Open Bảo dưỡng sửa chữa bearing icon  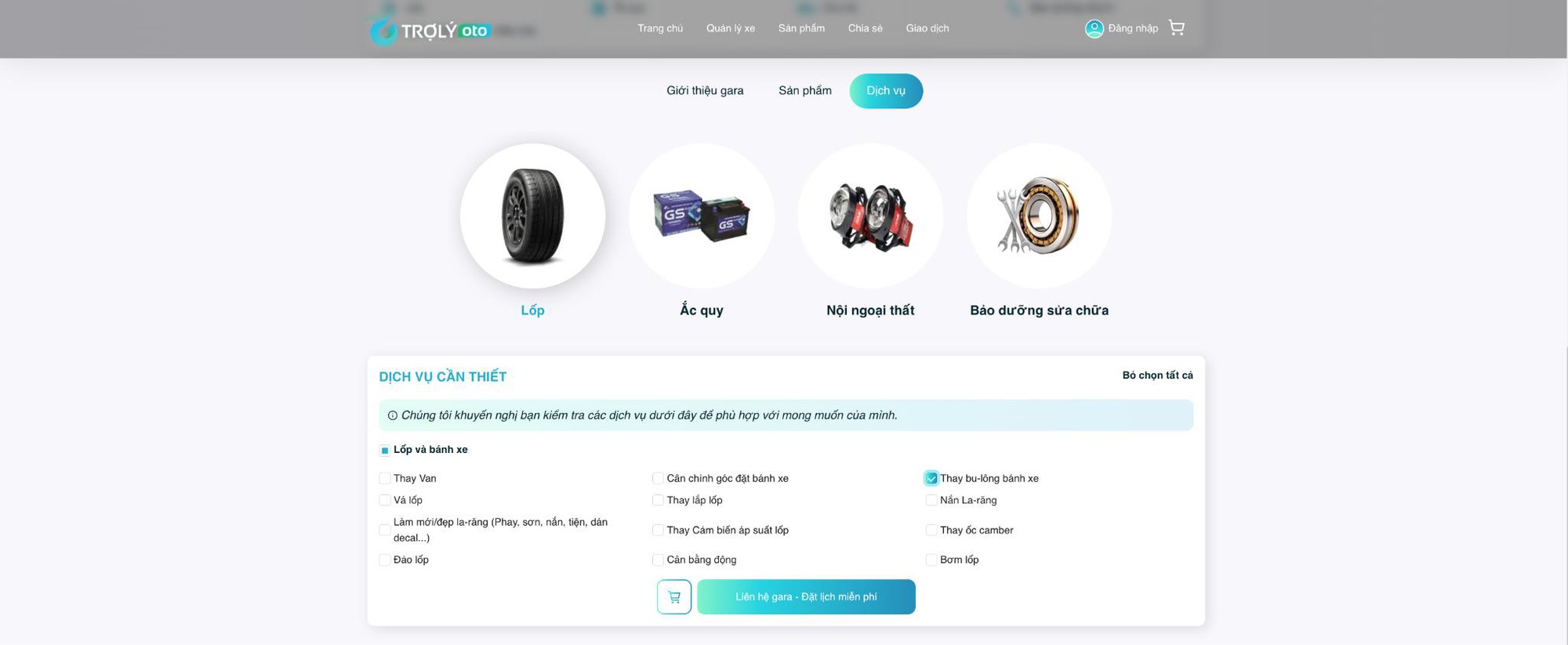tap(1039, 216)
